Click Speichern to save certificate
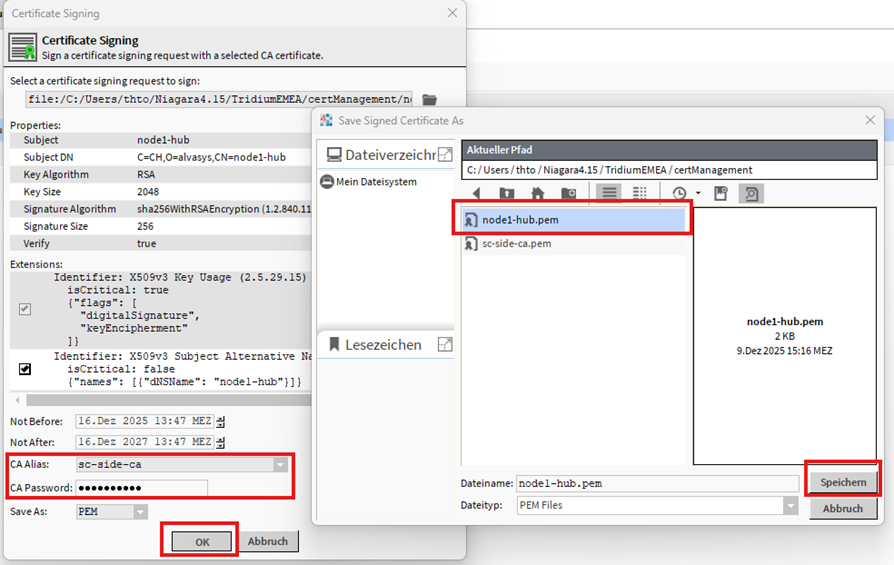The width and height of the screenshot is (894, 565). point(843,482)
